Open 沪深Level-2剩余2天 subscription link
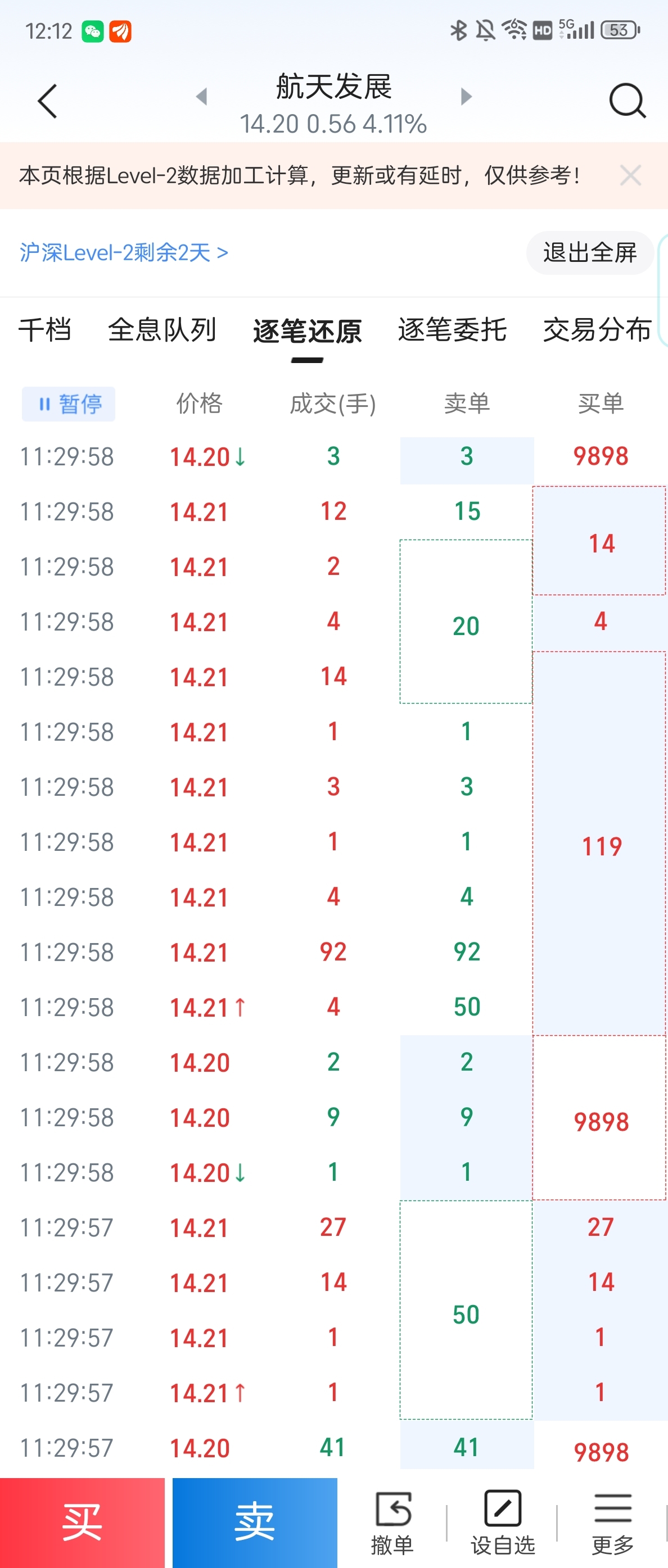 (x=124, y=252)
